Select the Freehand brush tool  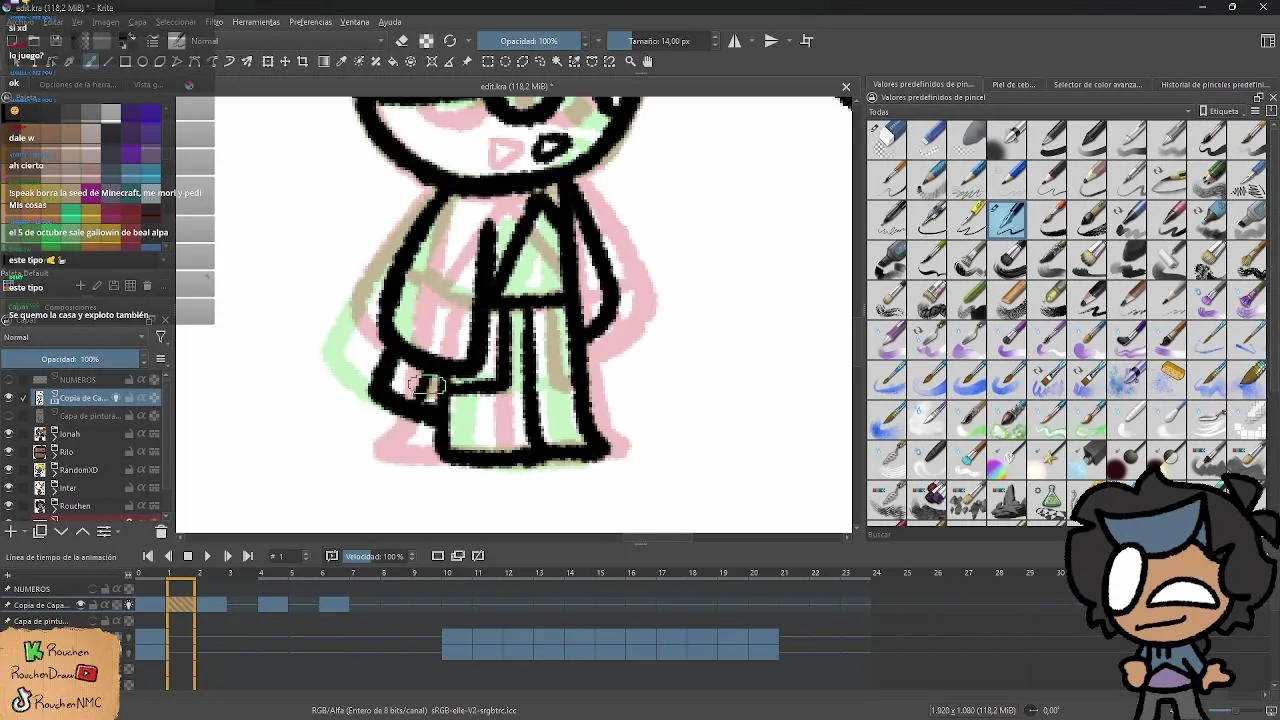click(x=90, y=61)
